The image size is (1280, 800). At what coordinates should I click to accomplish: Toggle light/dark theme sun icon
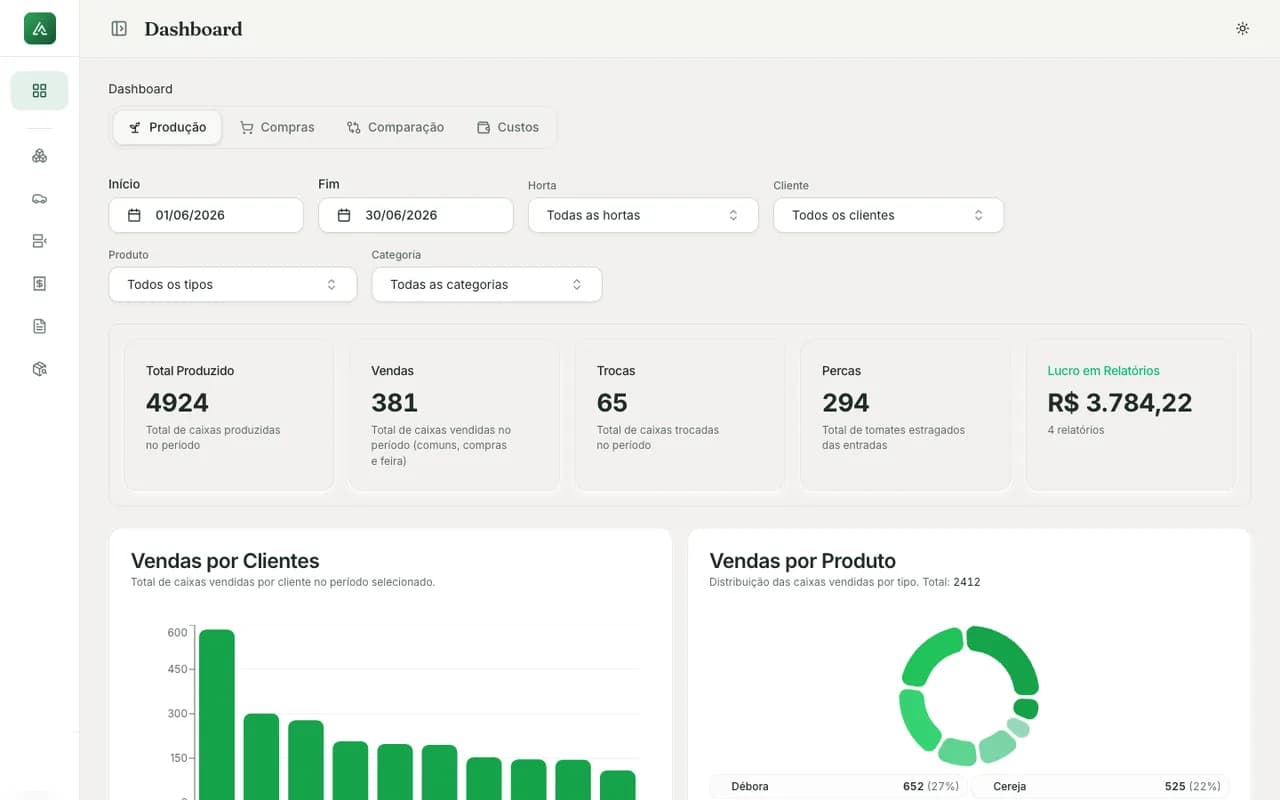click(x=1242, y=29)
